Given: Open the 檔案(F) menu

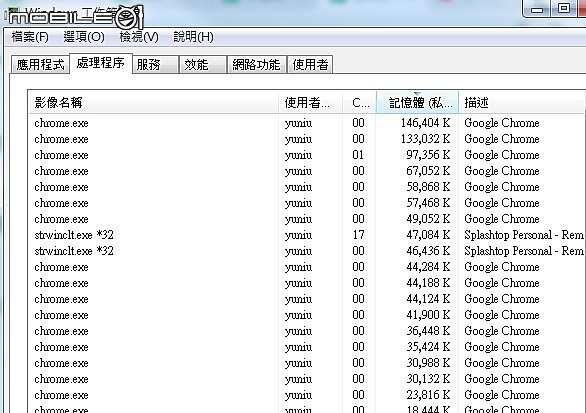Looking at the screenshot, I should coord(30,37).
